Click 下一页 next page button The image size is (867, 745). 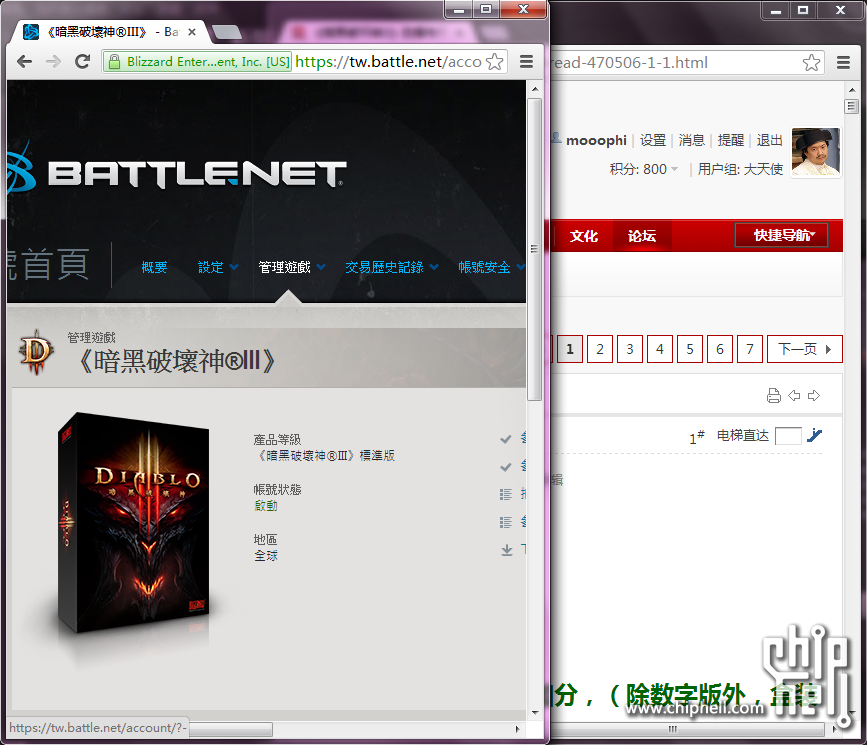point(805,349)
